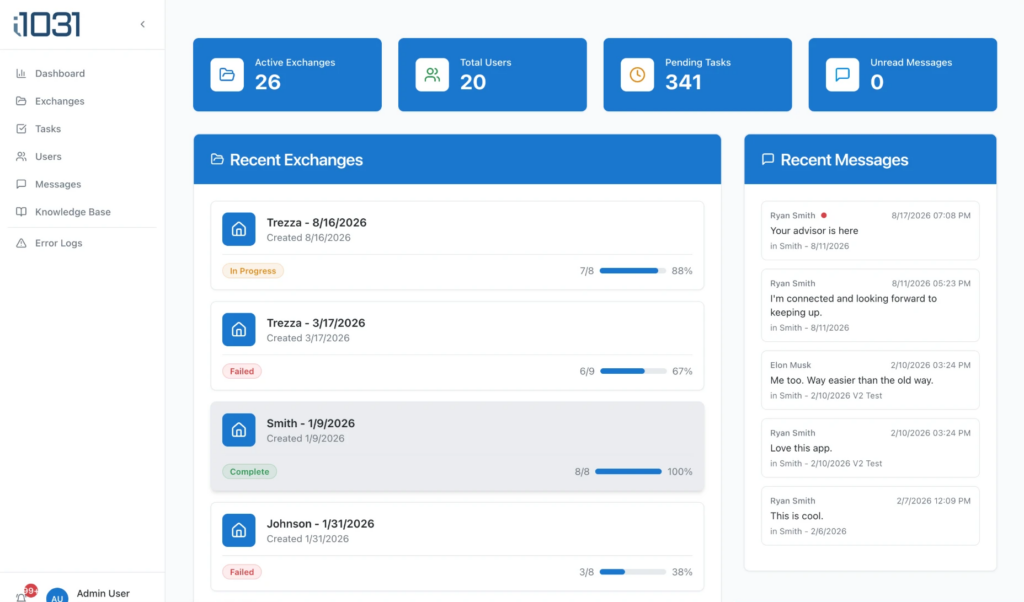Click the Messages speech bubble sidebar icon
Screen dimensions: 1024x602
21,184
